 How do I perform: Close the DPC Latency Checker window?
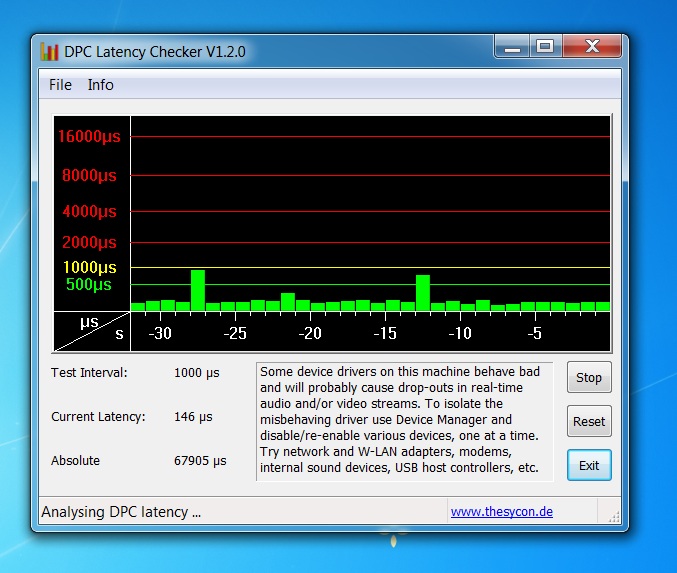click(592, 46)
